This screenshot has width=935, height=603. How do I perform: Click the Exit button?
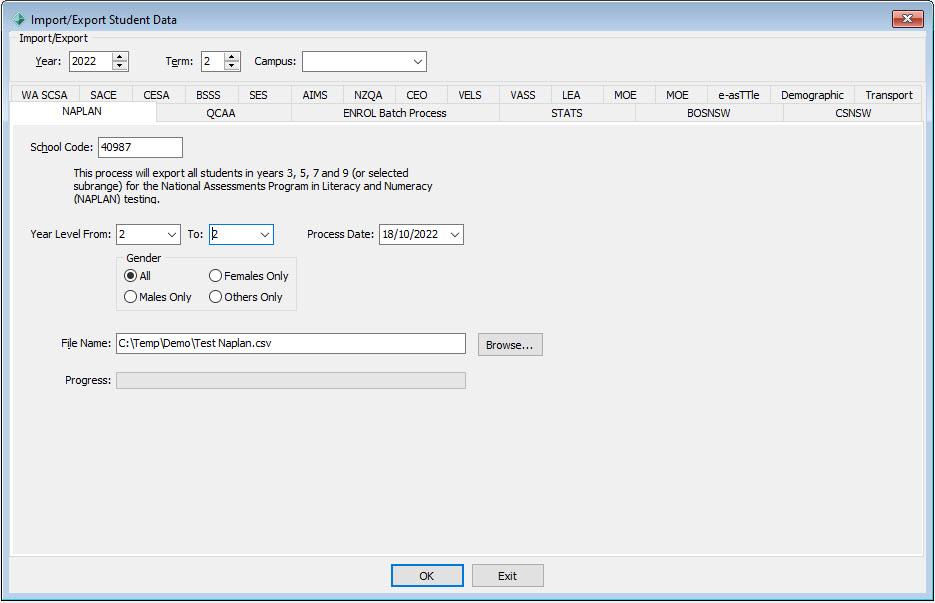[507, 576]
